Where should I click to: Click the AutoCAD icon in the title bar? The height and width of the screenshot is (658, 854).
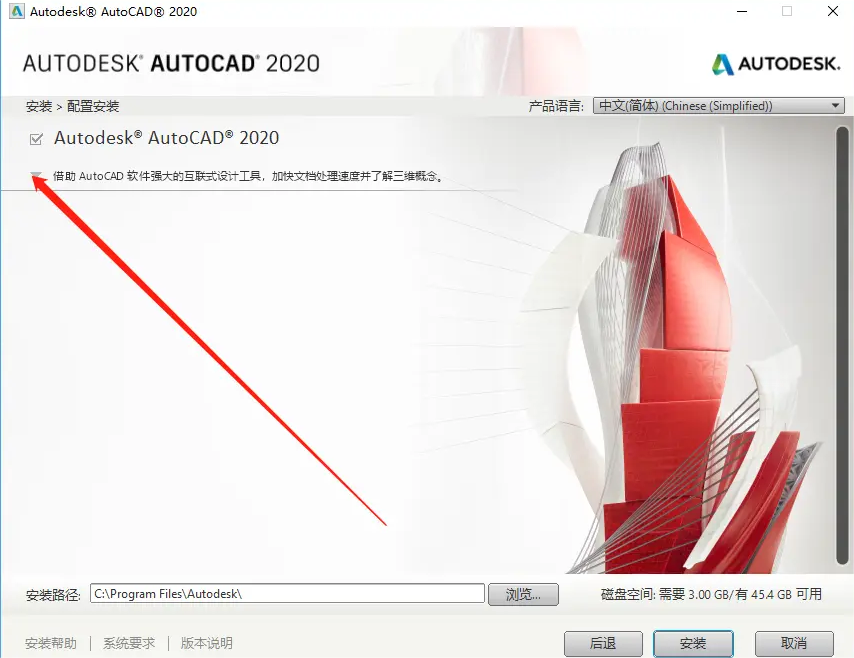(x=16, y=11)
